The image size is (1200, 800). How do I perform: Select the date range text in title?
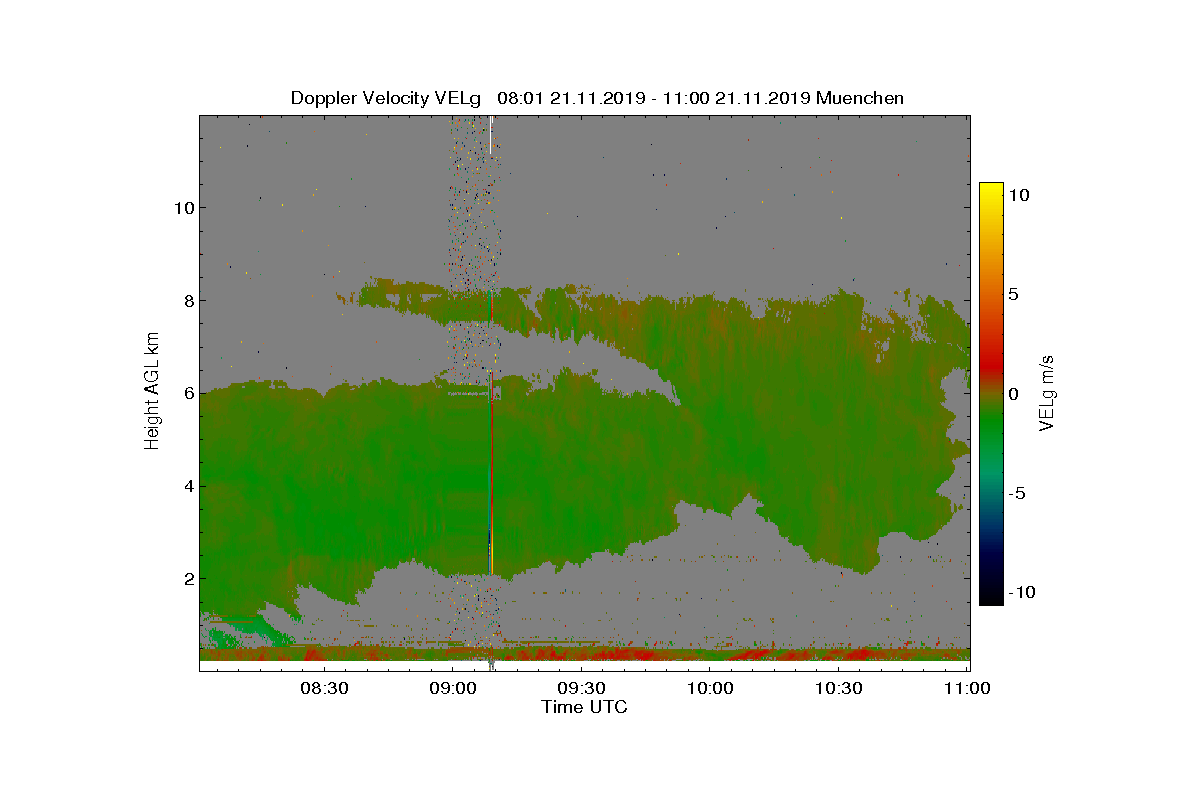pos(654,98)
